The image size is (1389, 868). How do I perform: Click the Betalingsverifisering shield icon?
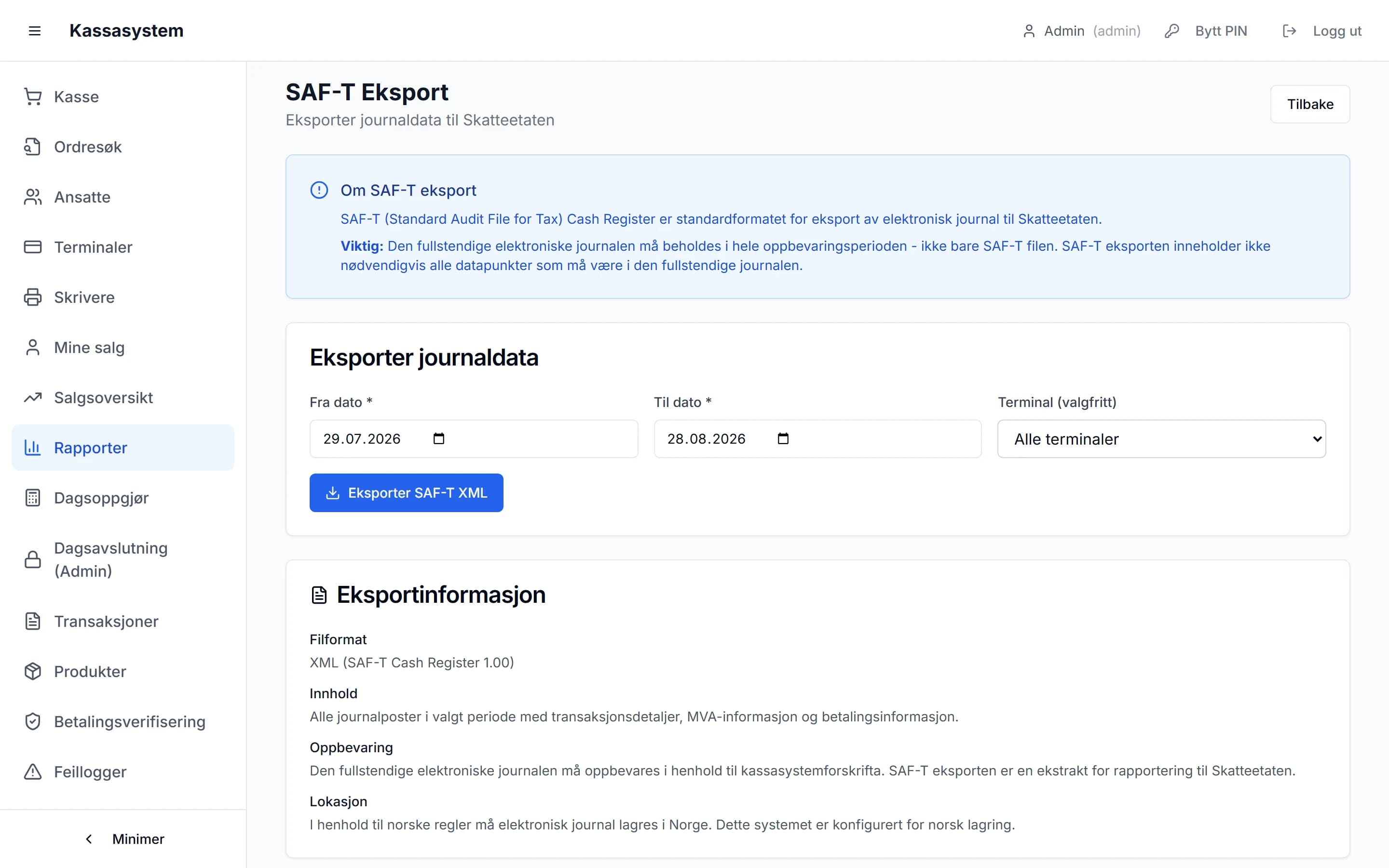(33, 721)
